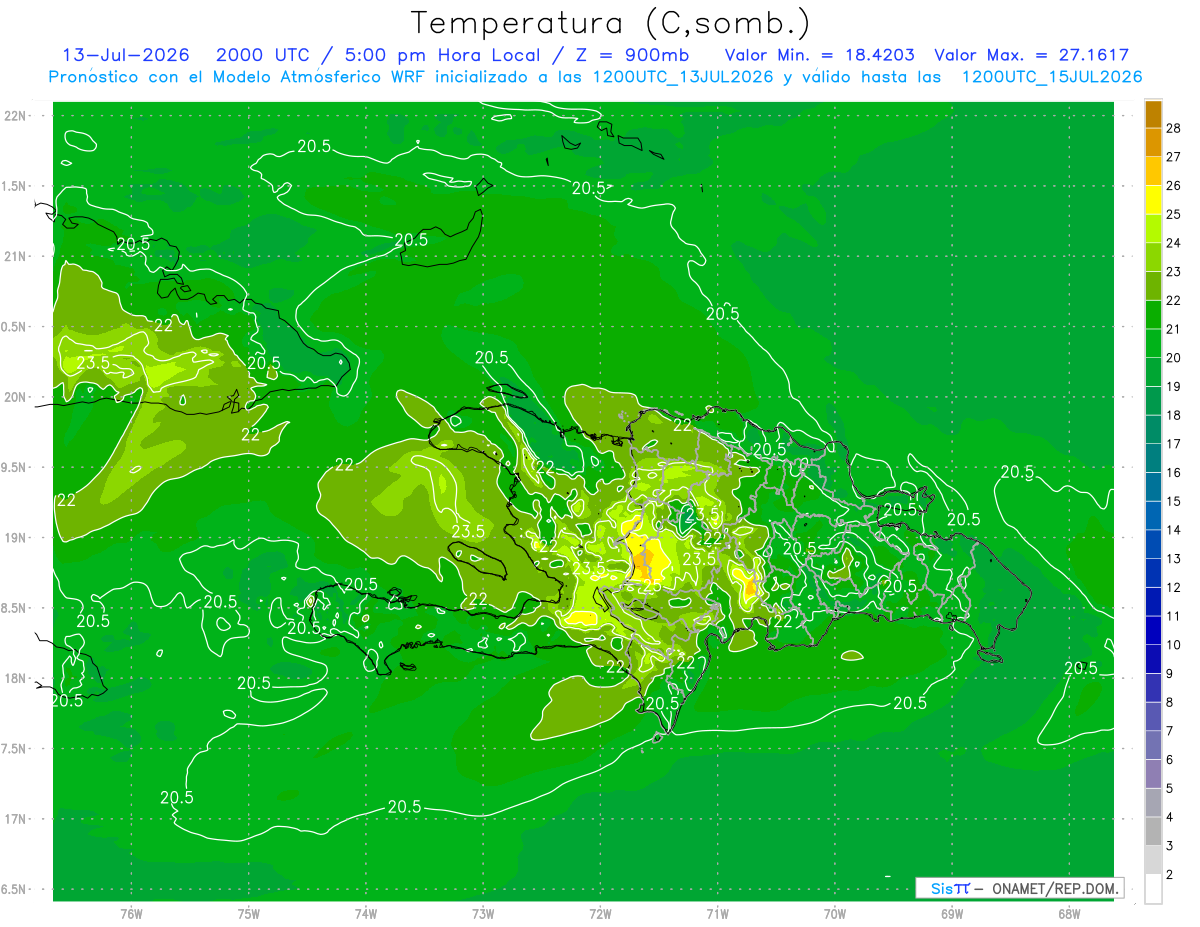
Task: Click the legend value "8"
Action: coord(1171,702)
